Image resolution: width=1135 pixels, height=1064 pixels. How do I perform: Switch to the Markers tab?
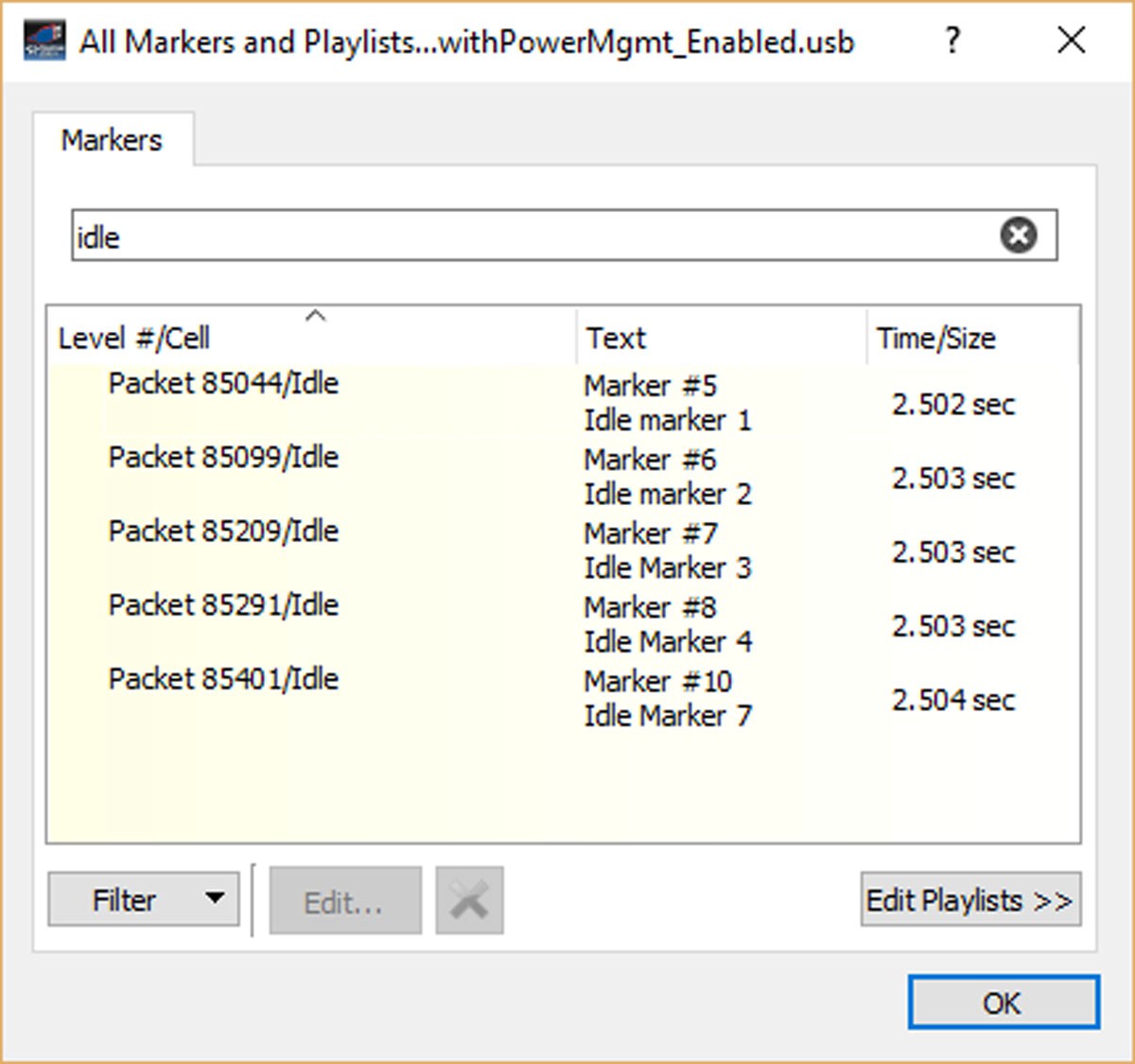click(x=113, y=140)
